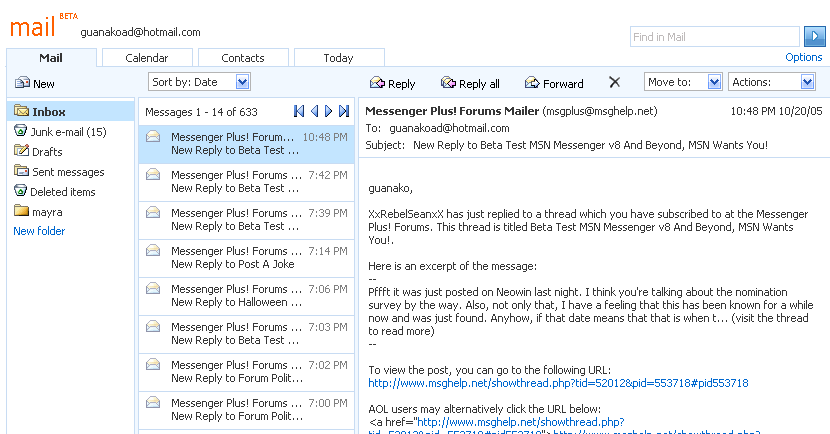This screenshot has width=830, height=434.
Task: Click the Deleted items bin icon
Action: [21, 190]
